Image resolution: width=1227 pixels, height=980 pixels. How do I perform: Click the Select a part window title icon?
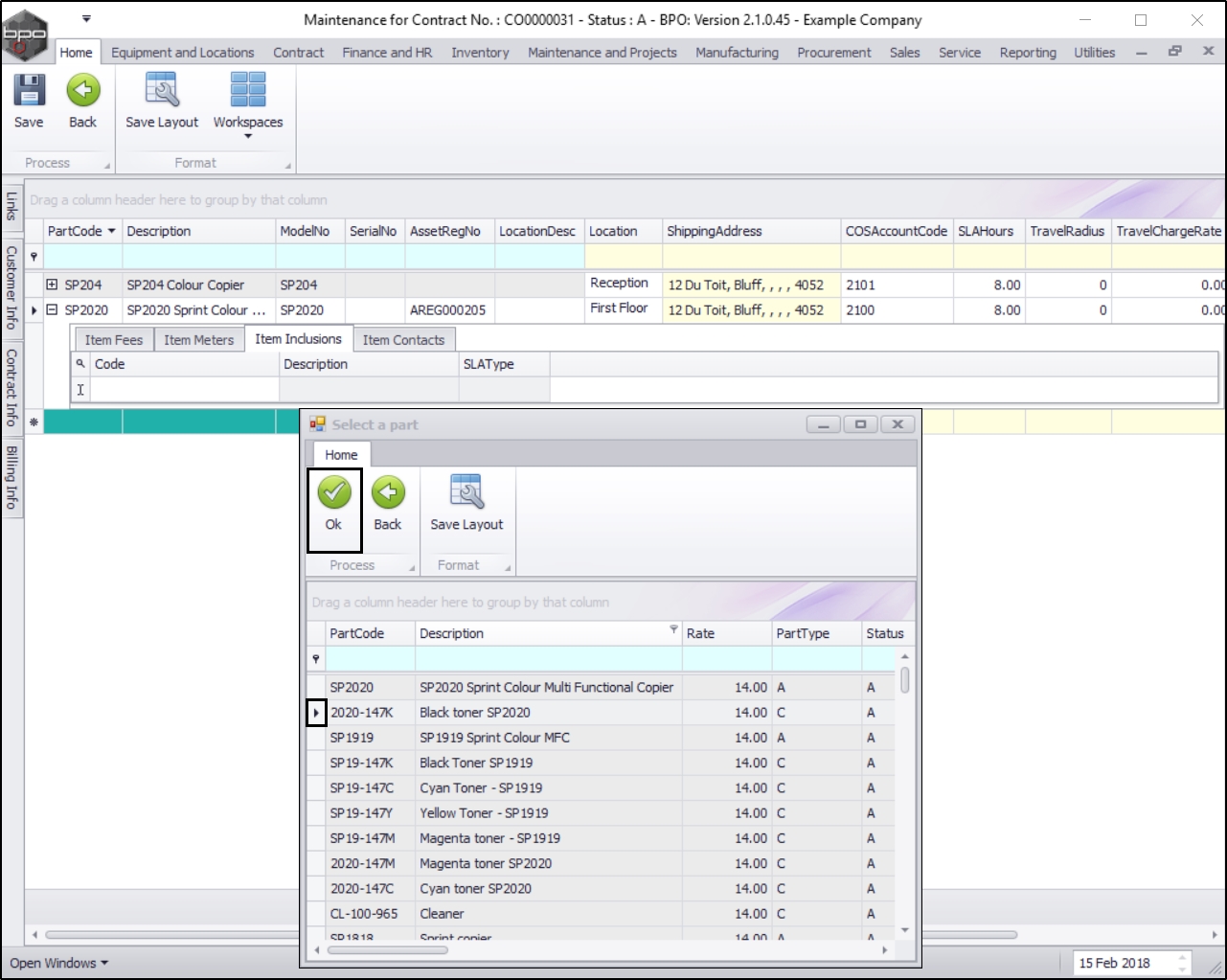tap(317, 424)
